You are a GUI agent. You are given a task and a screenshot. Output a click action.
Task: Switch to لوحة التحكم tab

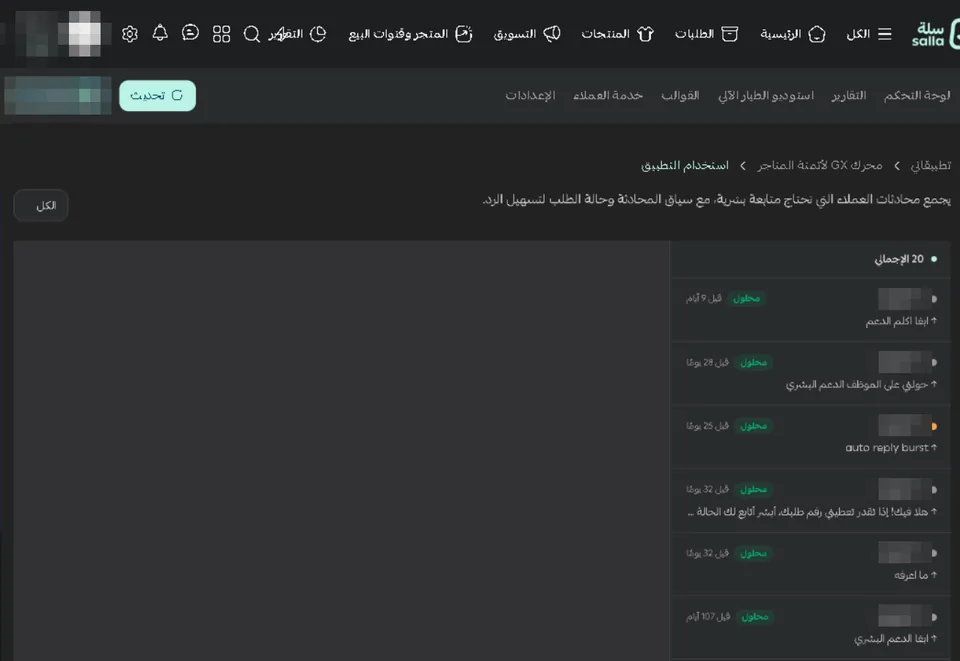point(917,95)
